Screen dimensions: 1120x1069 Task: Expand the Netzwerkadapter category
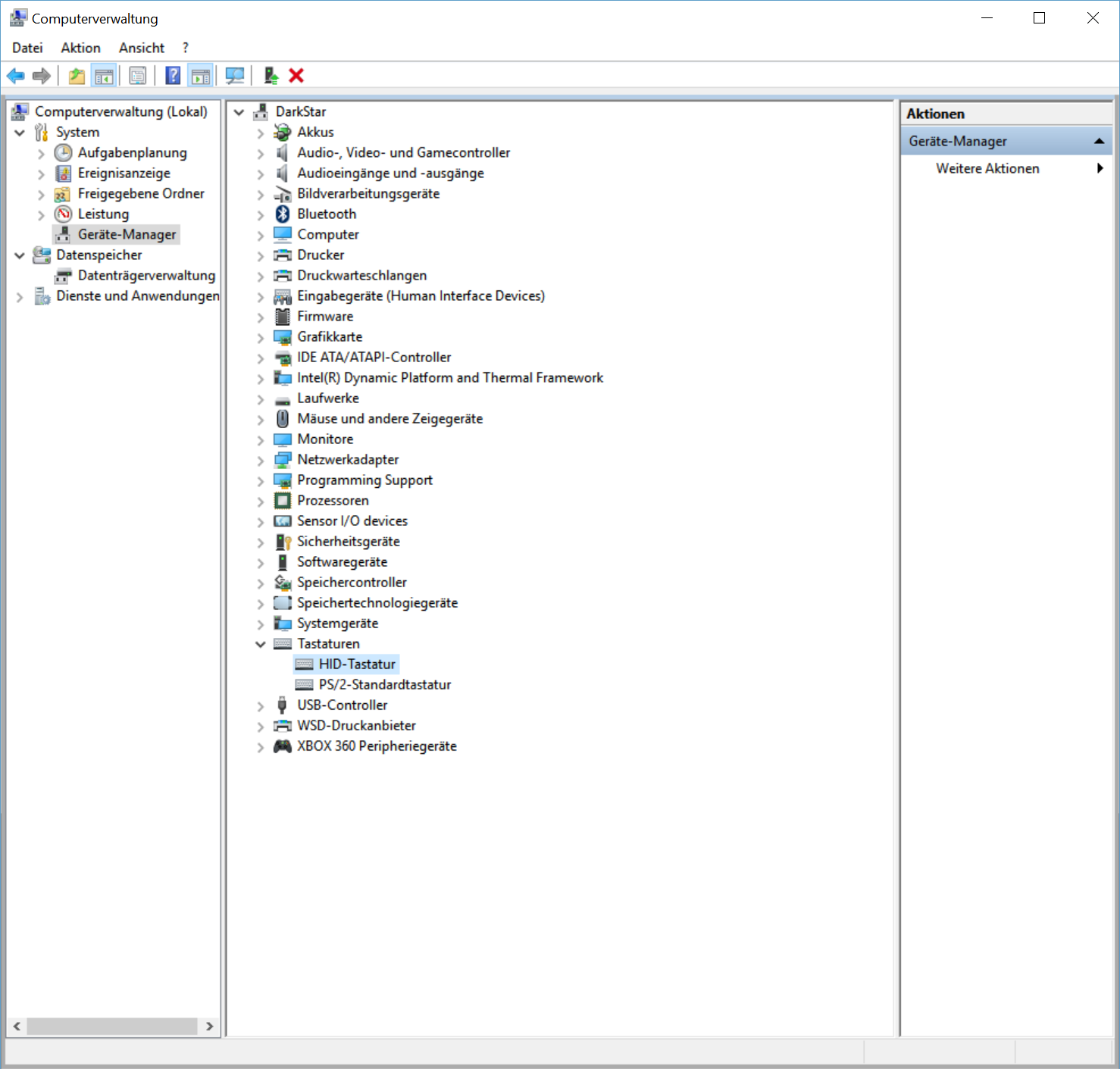(x=261, y=461)
